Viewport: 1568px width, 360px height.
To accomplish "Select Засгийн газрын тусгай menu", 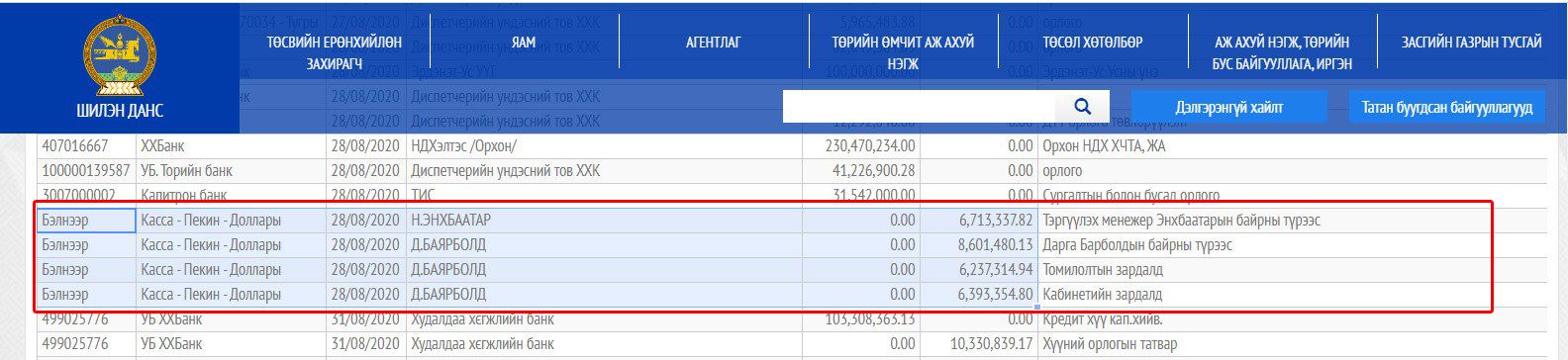I will (x=1471, y=43).
